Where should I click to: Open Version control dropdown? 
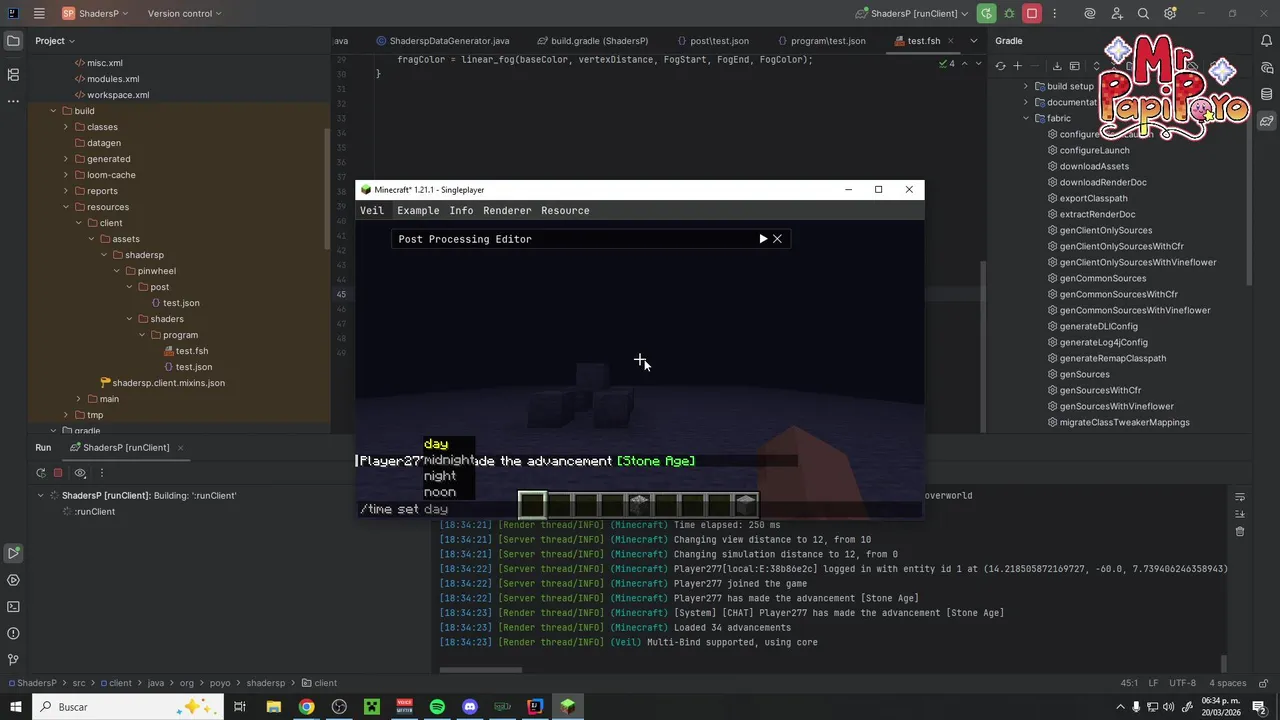coord(185,13)
